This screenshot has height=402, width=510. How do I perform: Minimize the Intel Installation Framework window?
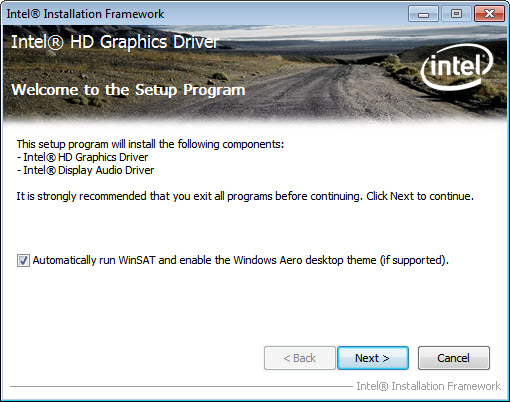pyautogui.click(x=423, y=14)
